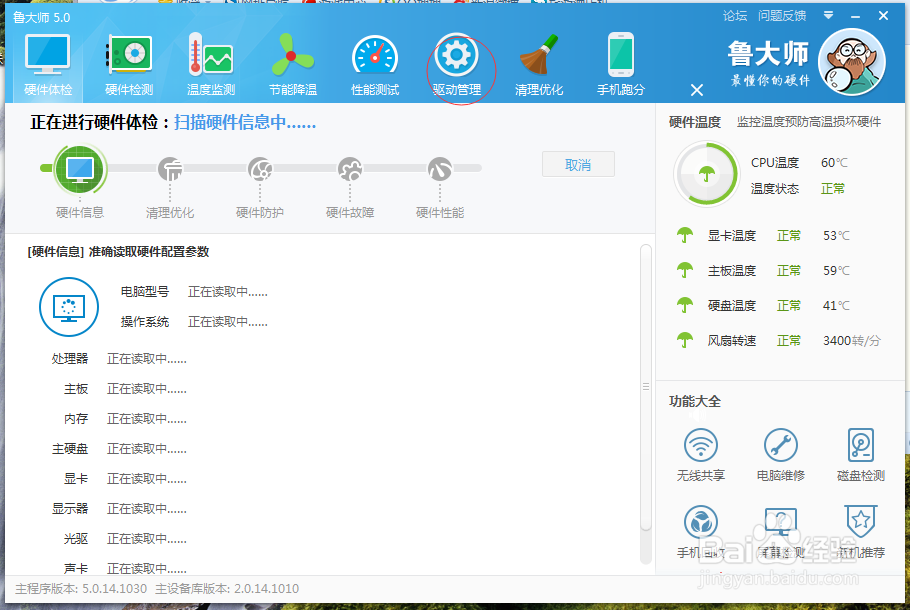Viewport: 910px width, 610px height.
Task: Start 磁盘检测 in 功能大全
Action: [860, 455]
